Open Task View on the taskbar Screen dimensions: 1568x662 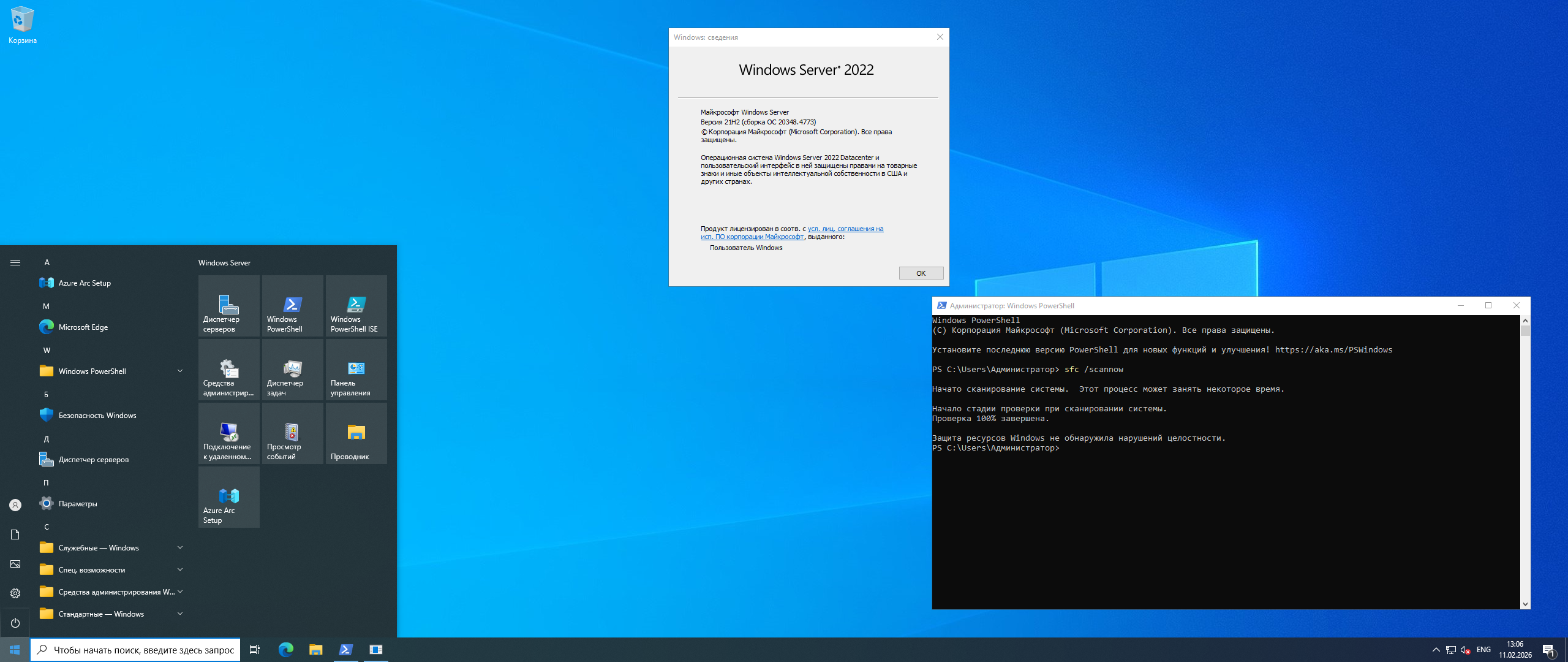click(255, 650)
